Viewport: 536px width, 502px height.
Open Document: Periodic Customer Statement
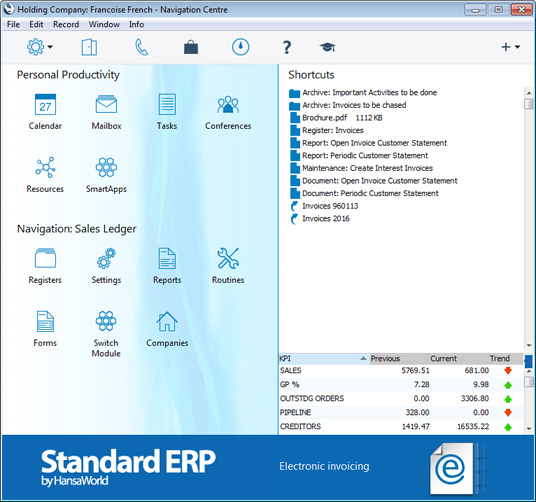[364, 194]
